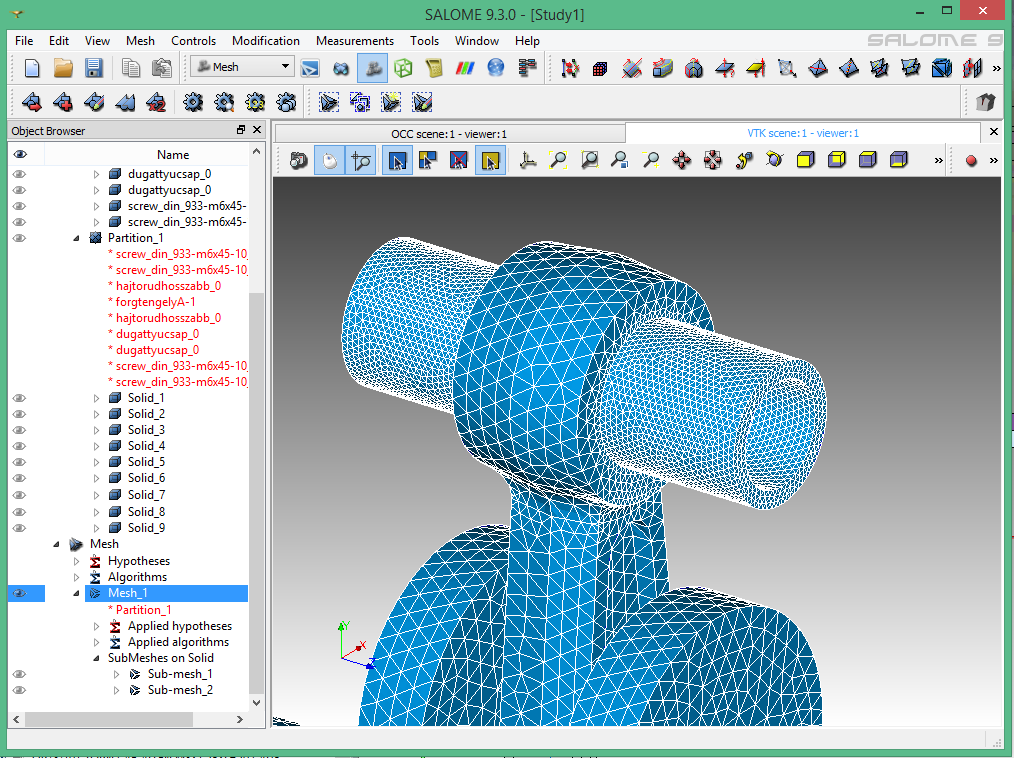Toggle visibility eye of Mesh_1
Viewport: 1014px width, 758px height.
(19, 593)
